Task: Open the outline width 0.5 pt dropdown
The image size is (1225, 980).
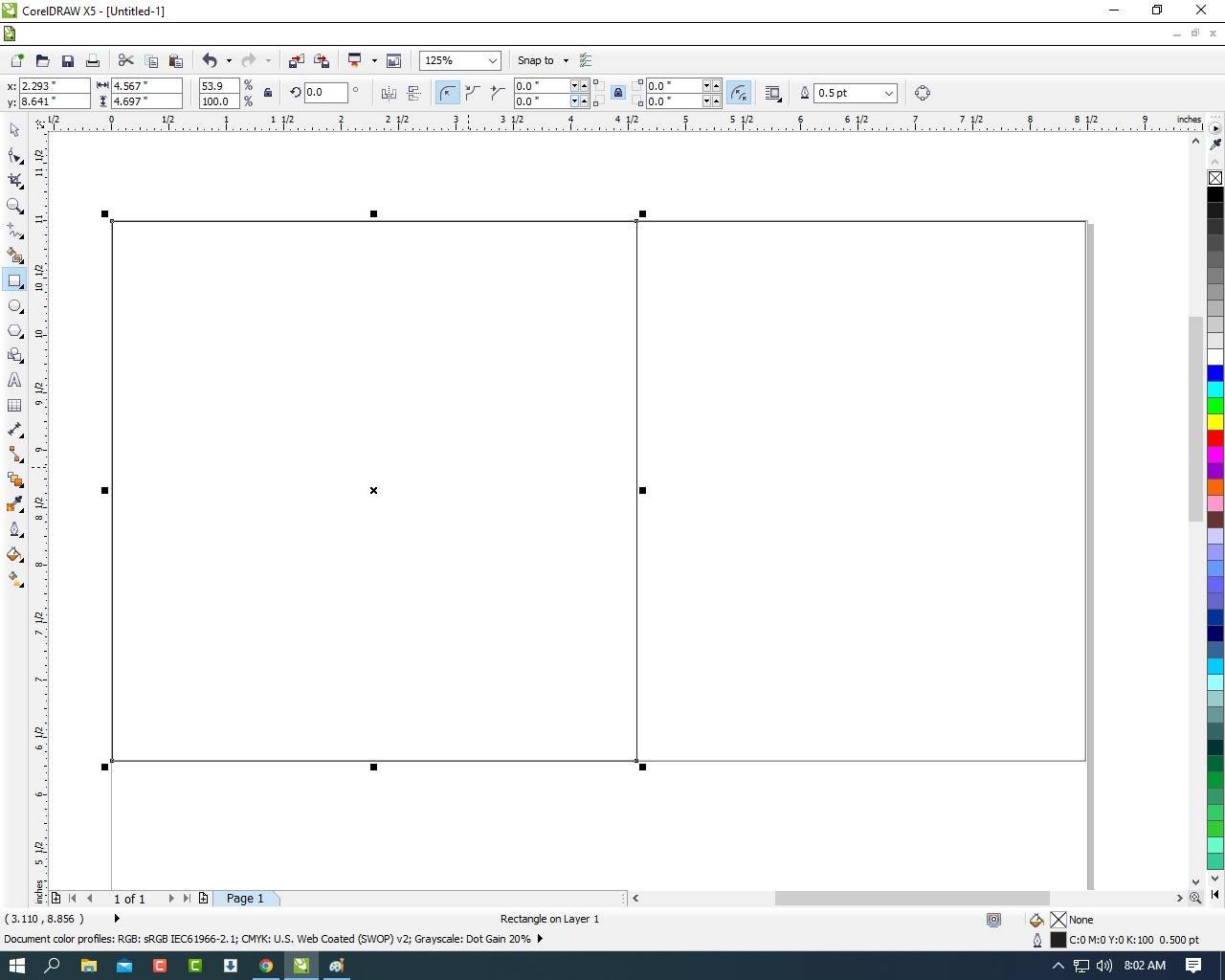Action: (x=888, y=93)
